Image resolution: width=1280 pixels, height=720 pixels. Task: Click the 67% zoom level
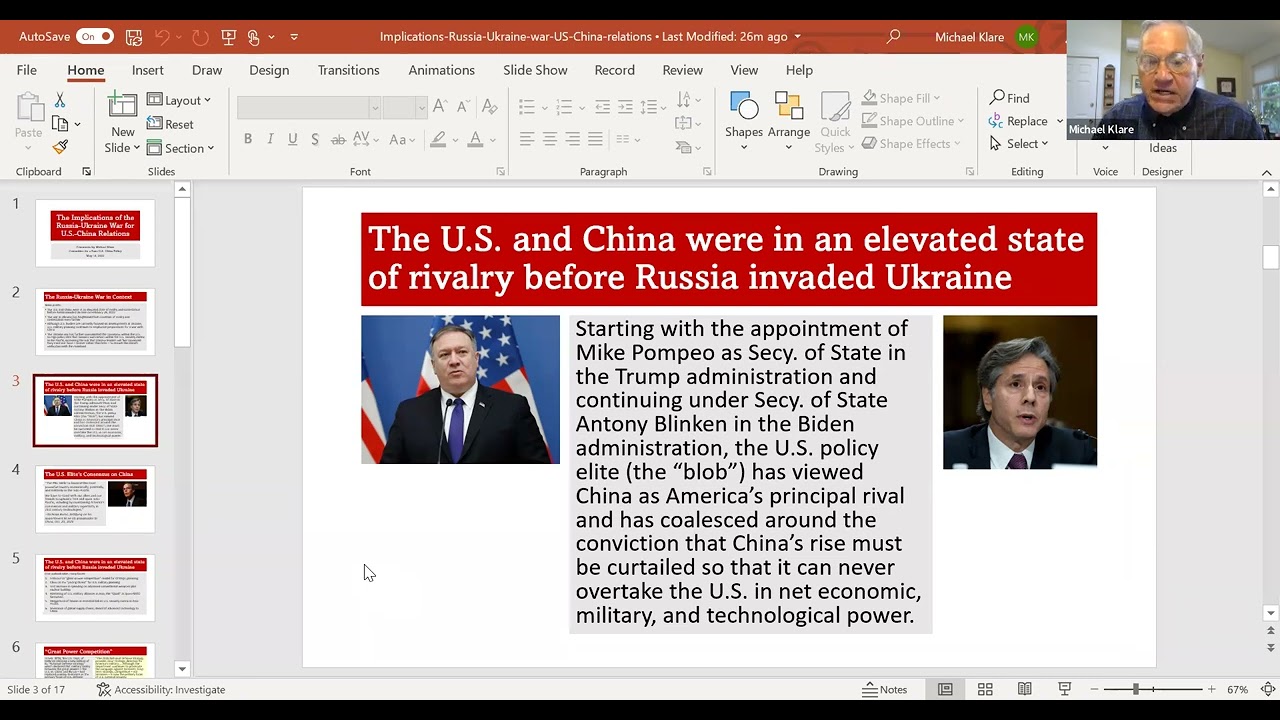click(x=1237, y=689)
